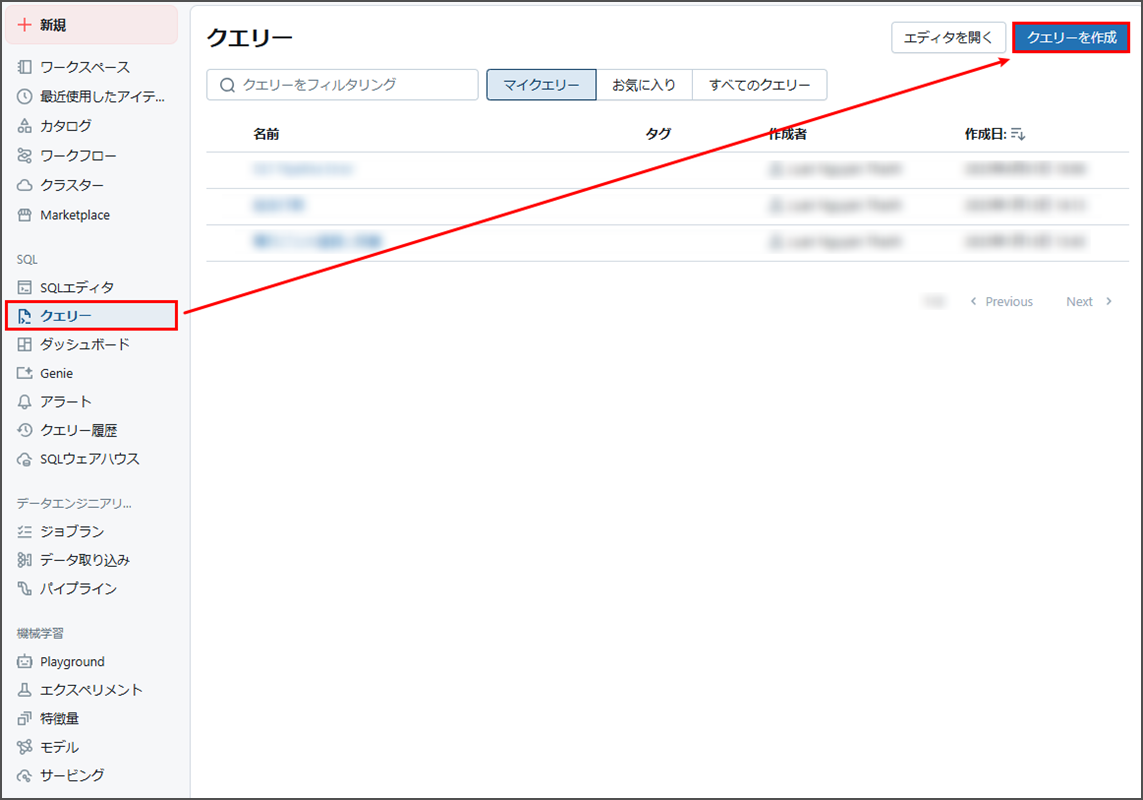Select the カタログ icon in the sidebar
Image resolution: width=1143 pixels, height=800 pixels.
24,125
